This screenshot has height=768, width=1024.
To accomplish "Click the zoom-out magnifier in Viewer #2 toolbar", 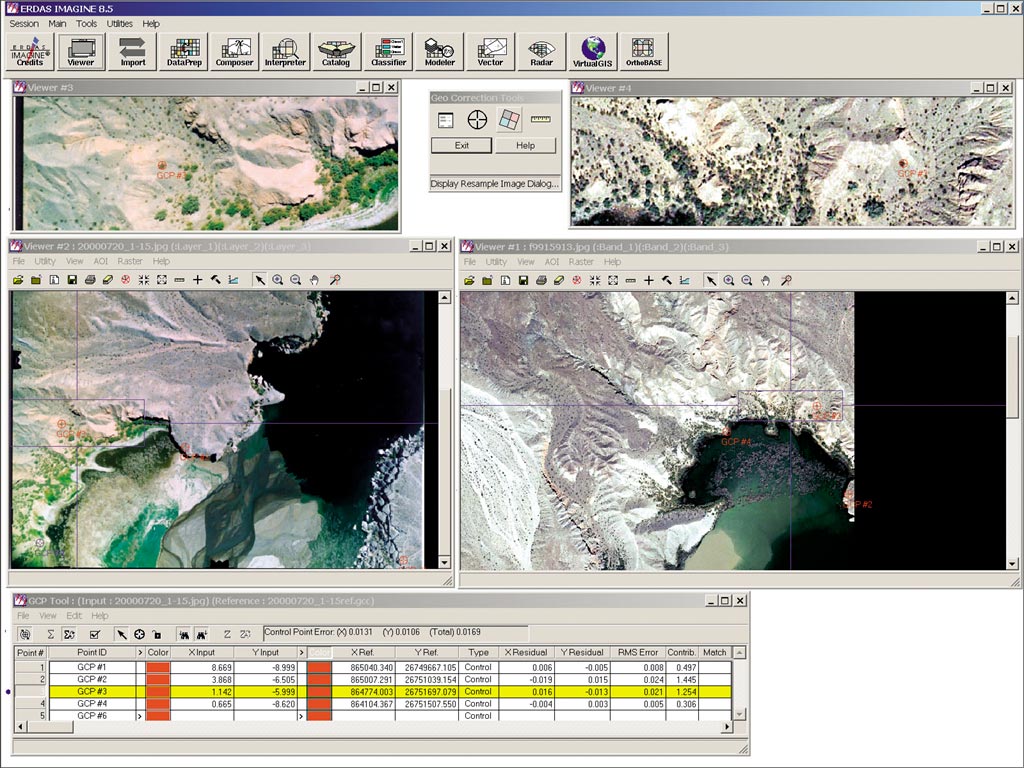I will click(296, 280).
